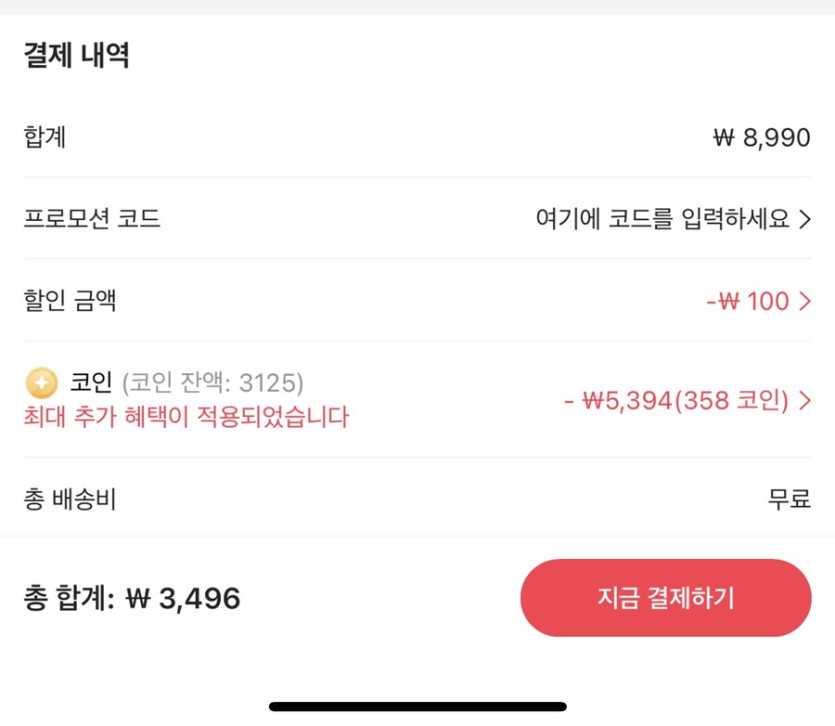Tap the red 최대 추가 혜택이 적용되었습니다 notice
835x726 pixels.
coord(186,416)
